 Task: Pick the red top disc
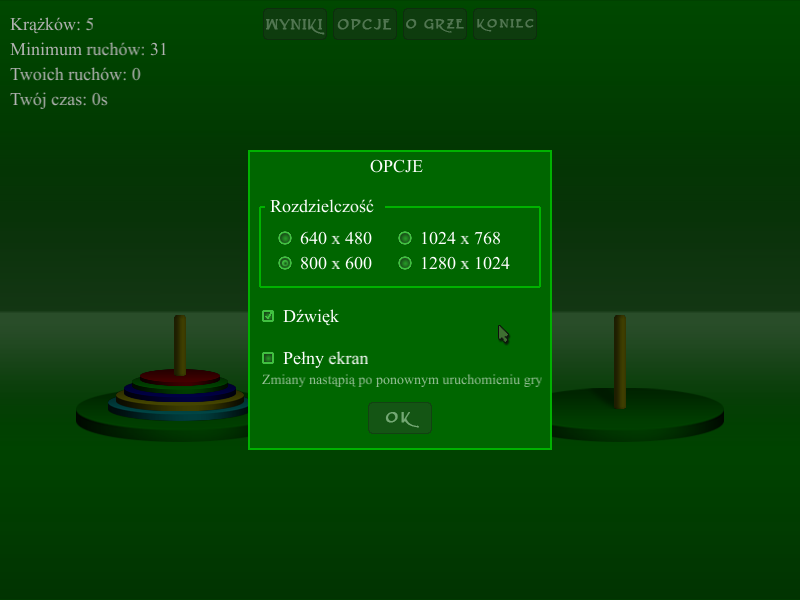tap(180, 377)
